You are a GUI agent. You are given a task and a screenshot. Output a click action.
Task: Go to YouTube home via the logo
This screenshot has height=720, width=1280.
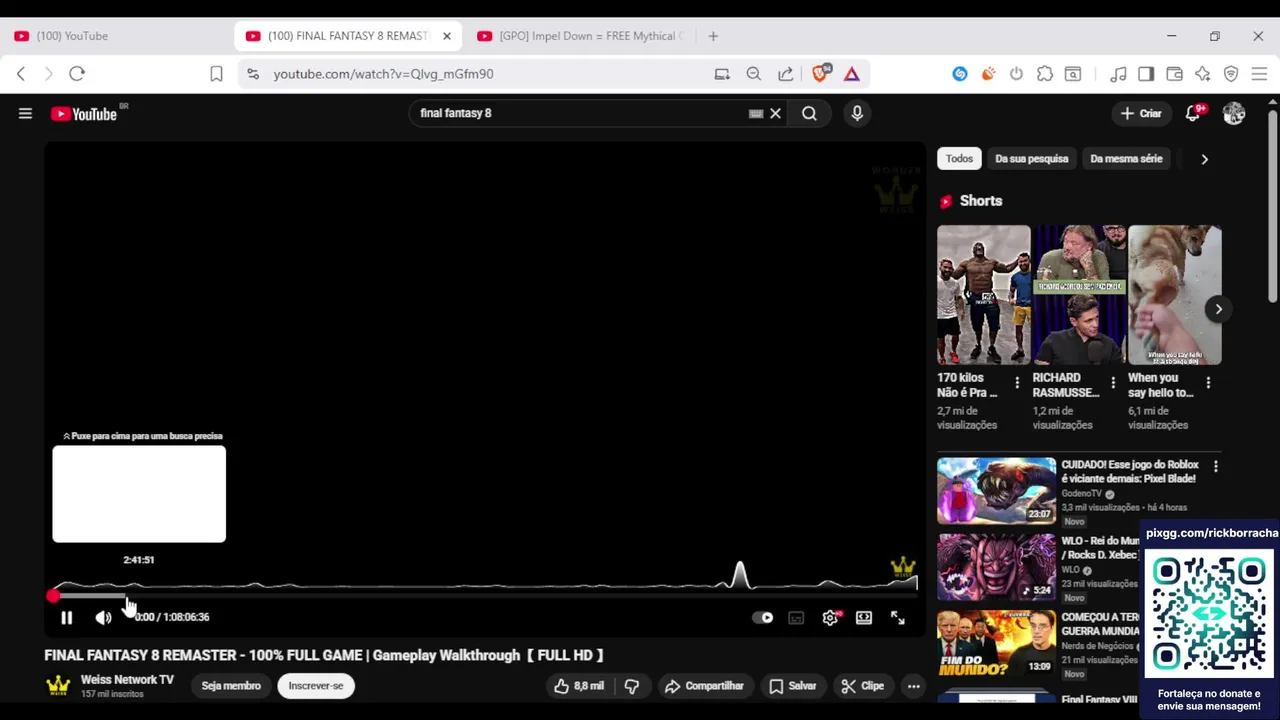click(84, 114)
